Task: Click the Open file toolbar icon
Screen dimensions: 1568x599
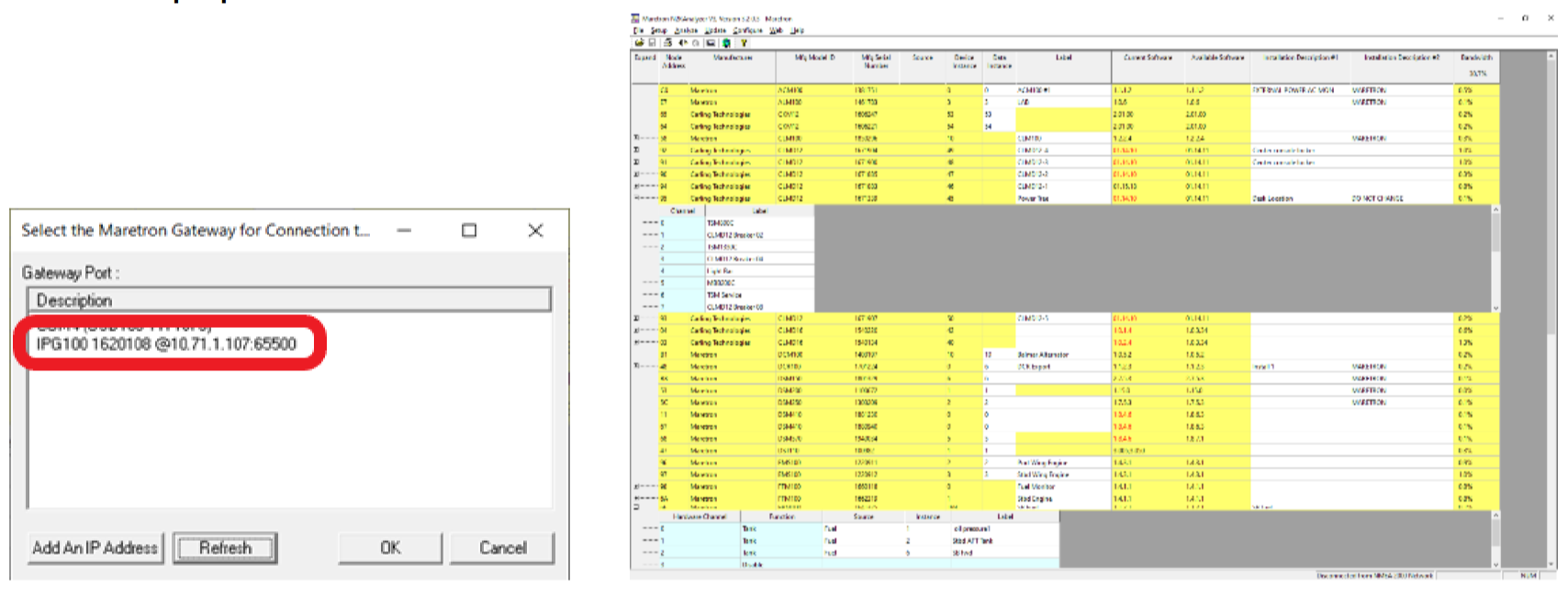Action: click(x=638, y=42)
